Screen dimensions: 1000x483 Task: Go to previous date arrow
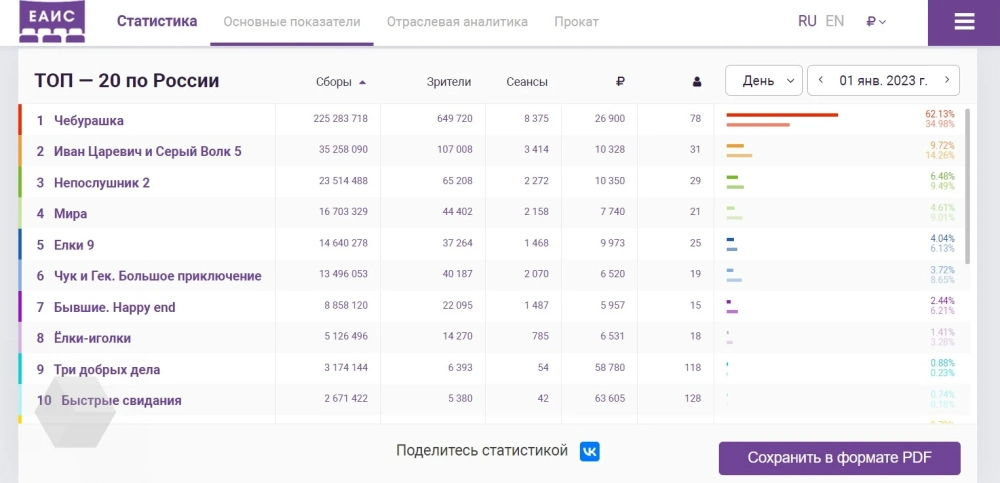[821, 81]
